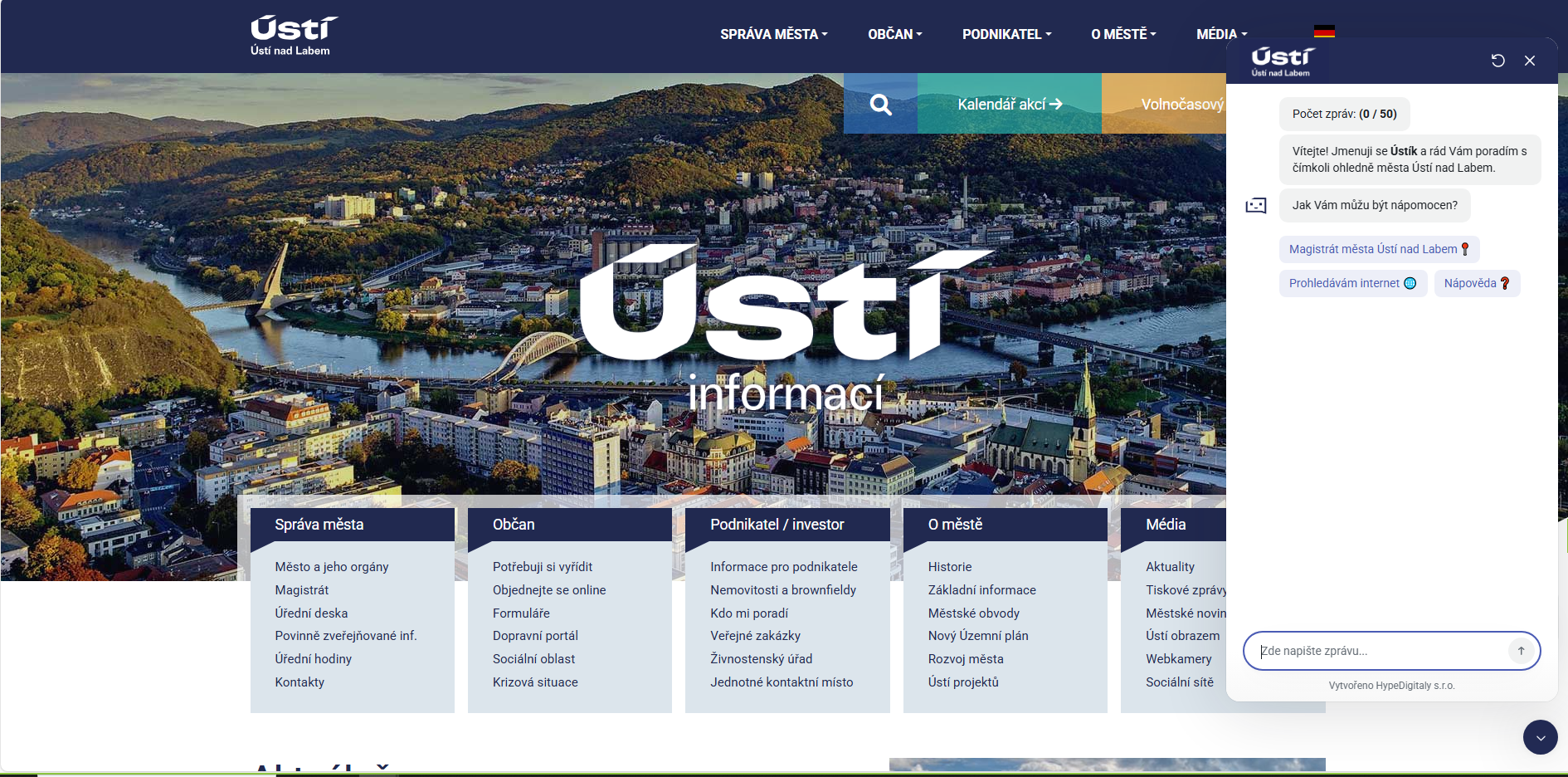
Task: Switch language via the German flag icon
Action: coord(1324,32)
